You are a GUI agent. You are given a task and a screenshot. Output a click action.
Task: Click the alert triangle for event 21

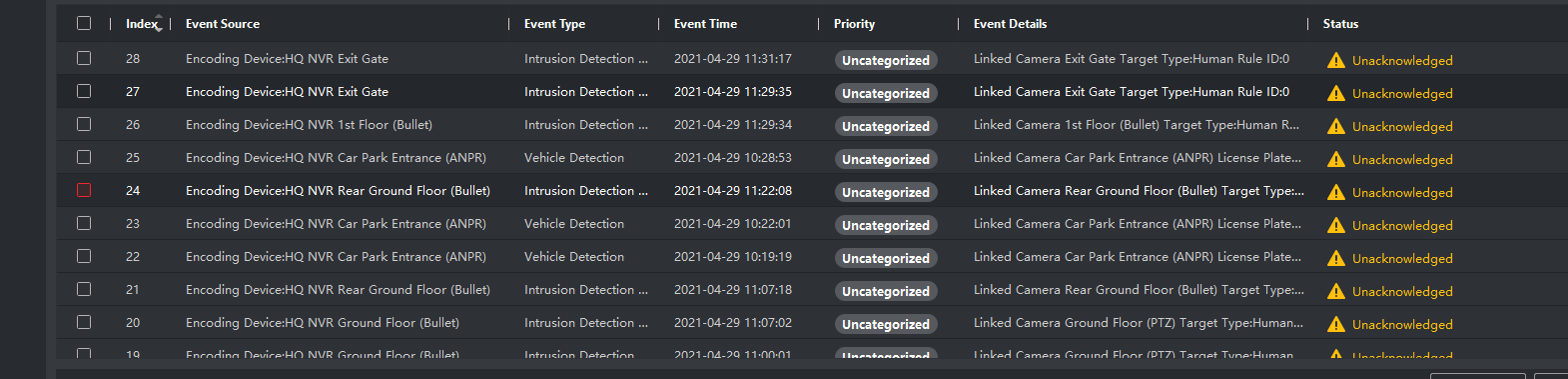(1335, 291)
